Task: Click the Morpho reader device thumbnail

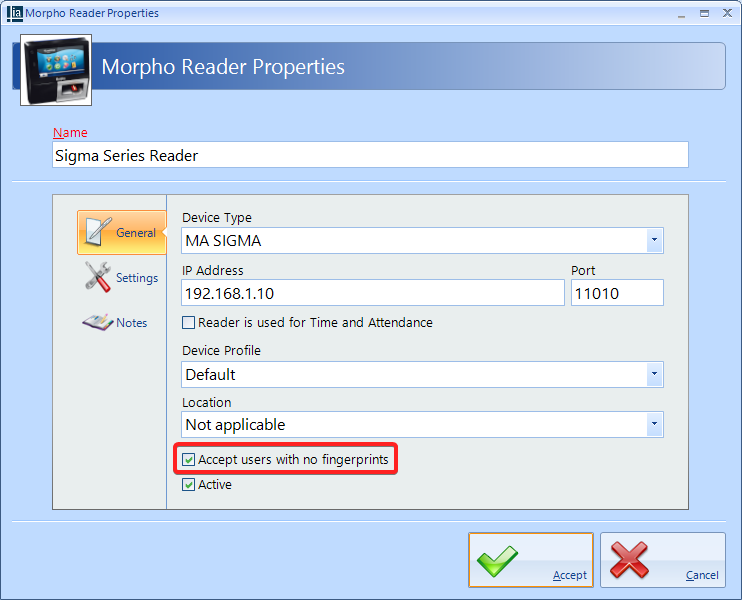Action: point(56,70)
